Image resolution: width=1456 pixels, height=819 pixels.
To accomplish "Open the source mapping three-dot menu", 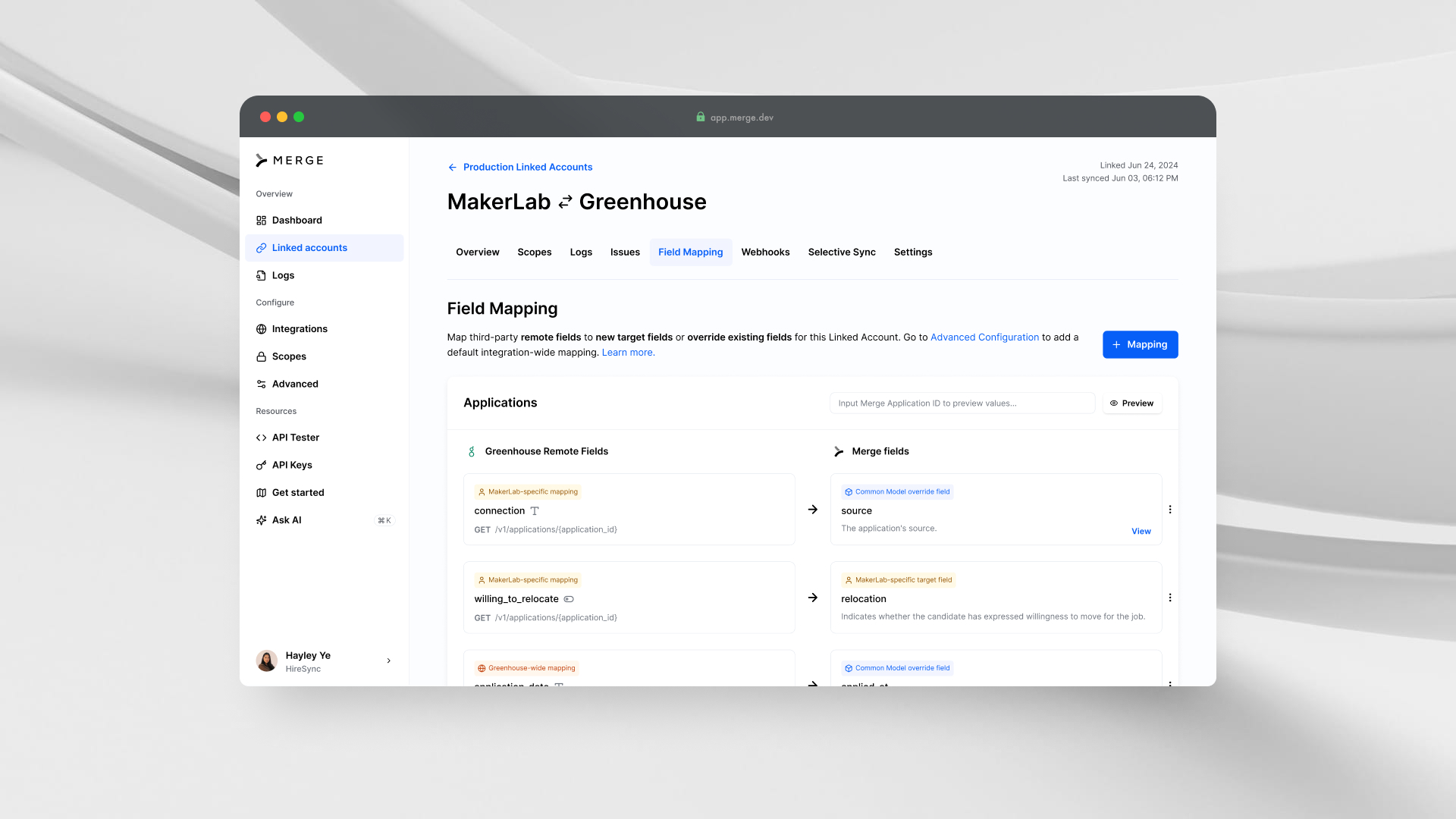I will point(1170,510).
